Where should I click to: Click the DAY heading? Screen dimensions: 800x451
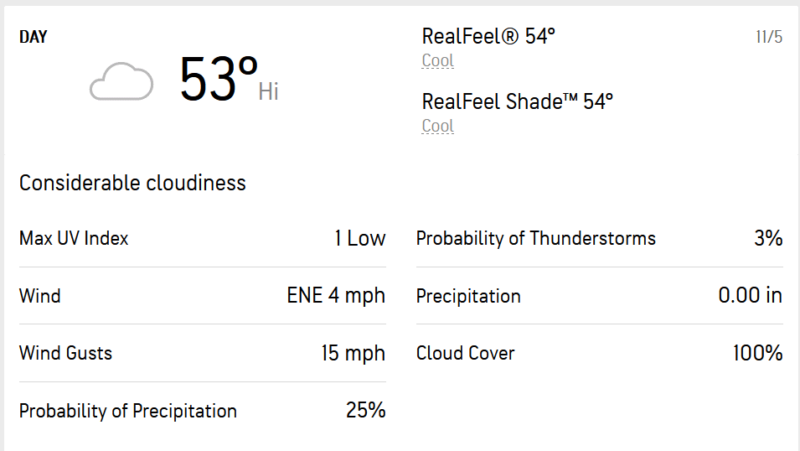tap(33, 37)
